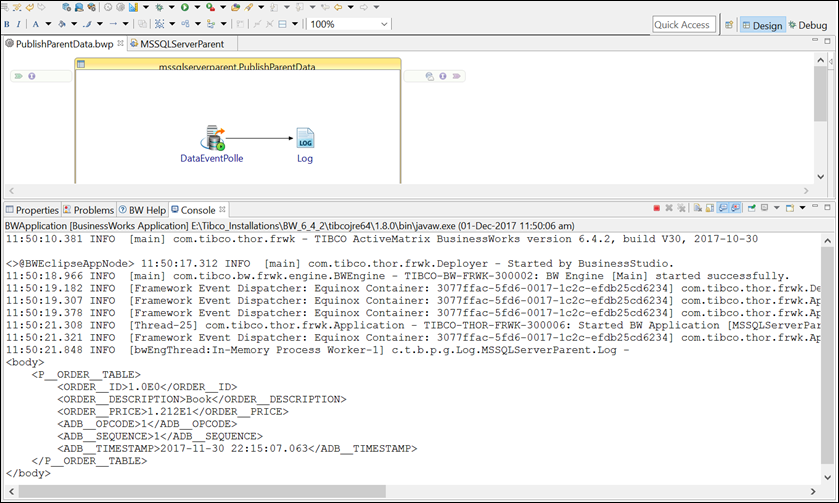
Task: Click the ORDER__DESCRIPTION Book line in console
Action: pyautogui.click(x=202, y=399)
